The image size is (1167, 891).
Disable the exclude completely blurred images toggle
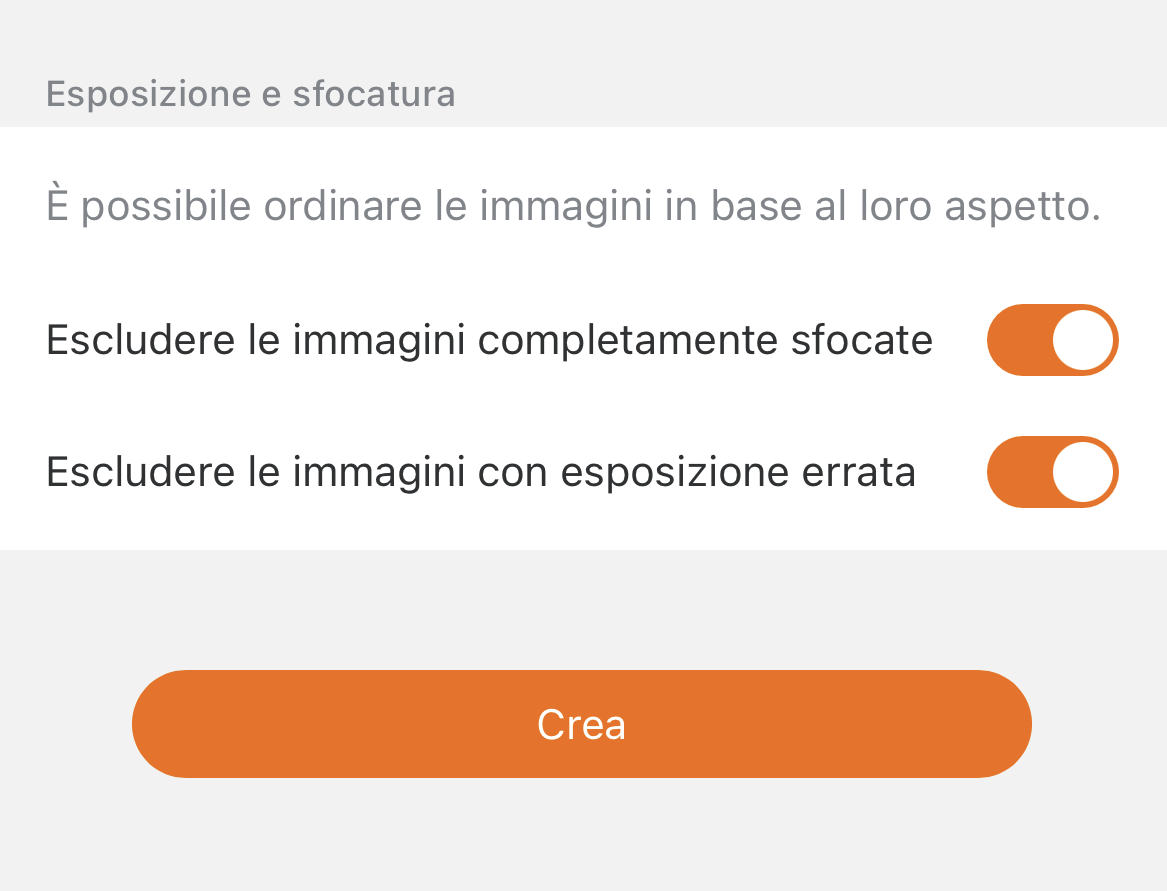1052,340
